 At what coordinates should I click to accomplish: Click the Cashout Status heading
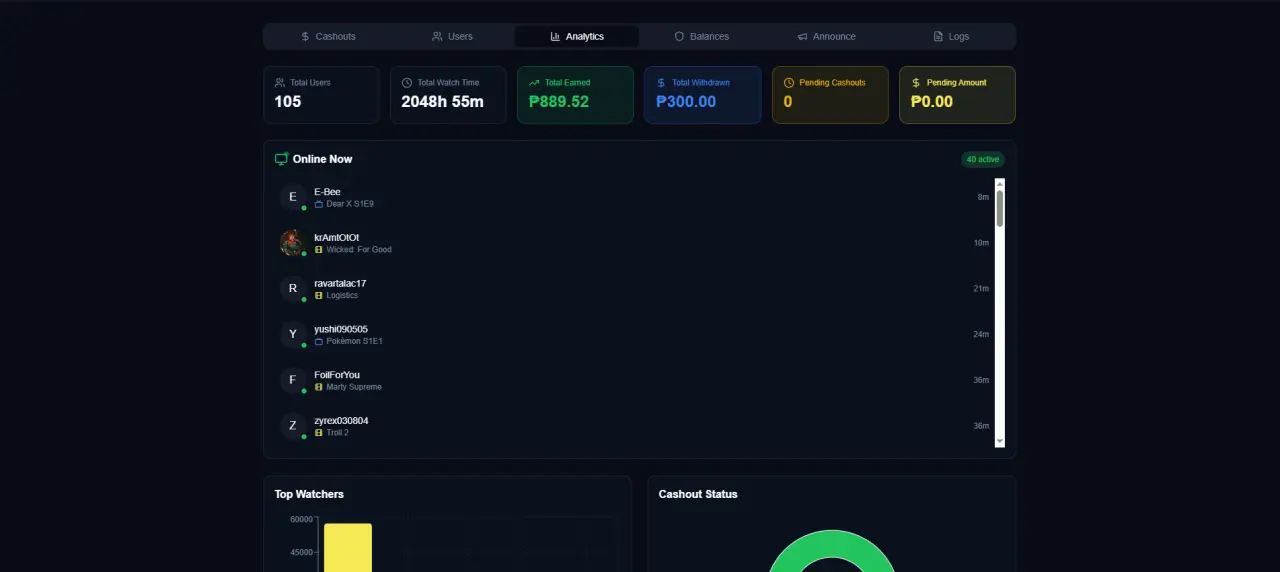(698, 494)
